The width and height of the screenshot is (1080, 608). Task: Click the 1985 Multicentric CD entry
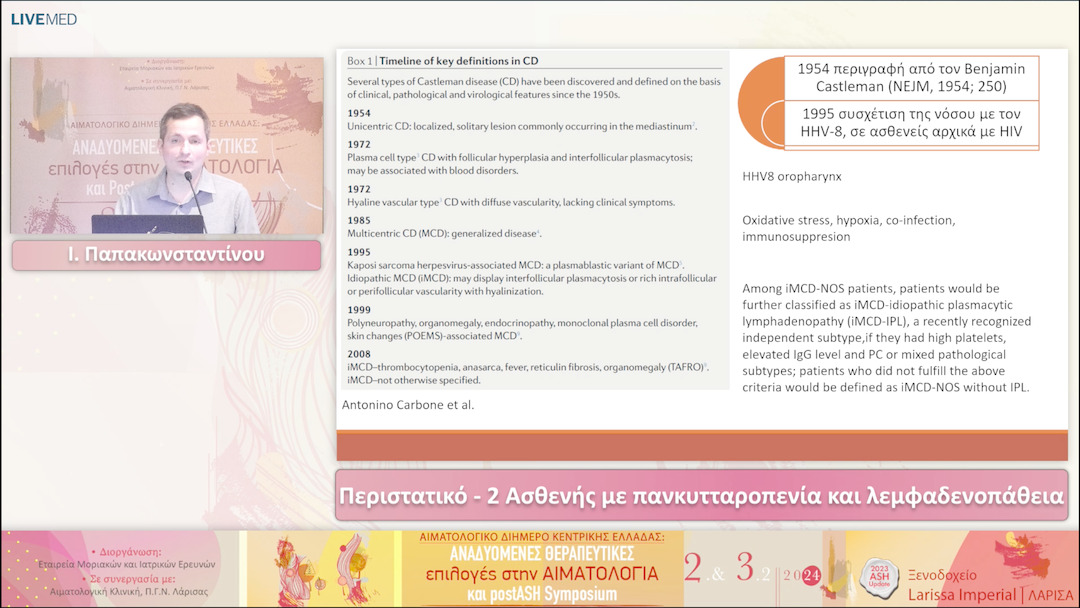445,226
